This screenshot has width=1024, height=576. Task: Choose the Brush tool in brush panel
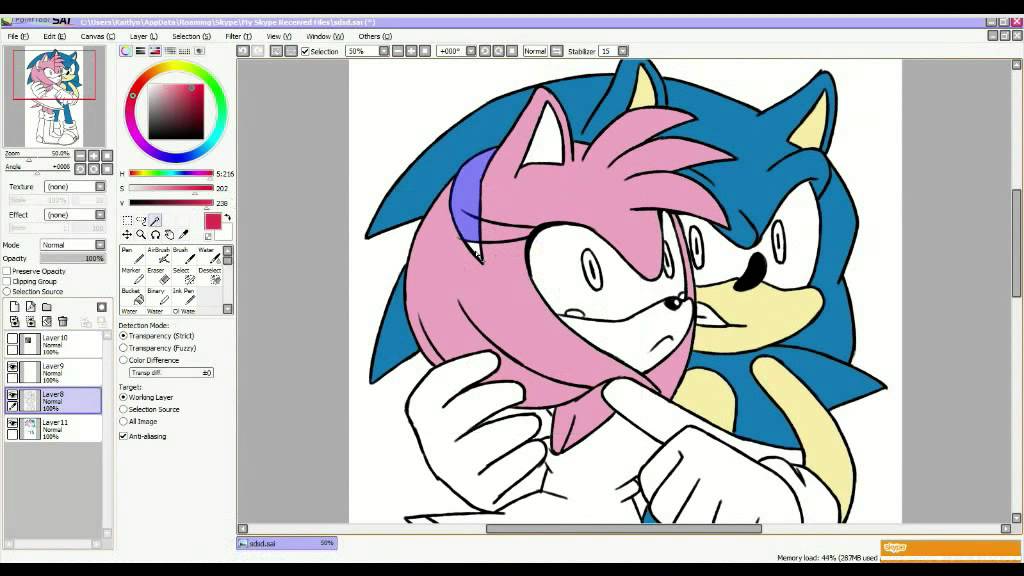(x=184, y=255)
